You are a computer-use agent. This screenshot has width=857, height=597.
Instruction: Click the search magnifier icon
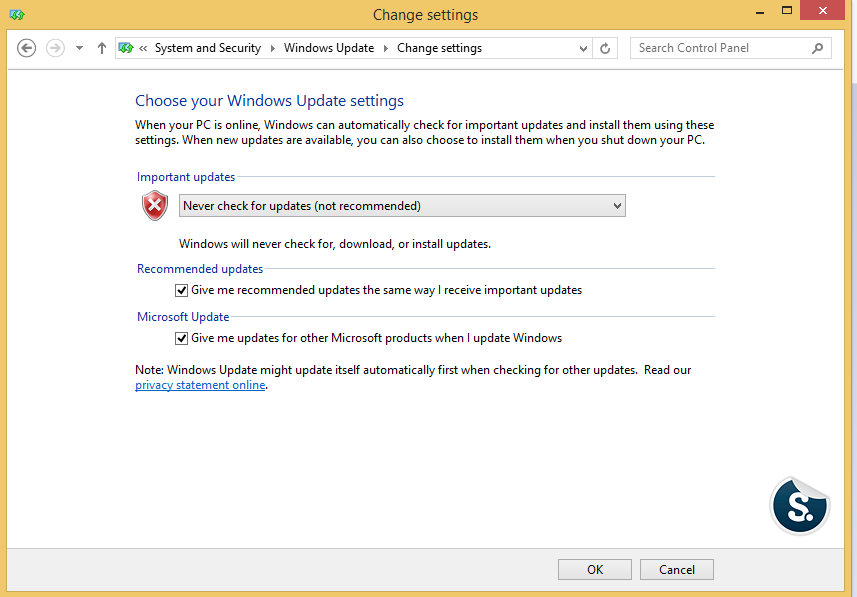(x=818, y=48)
